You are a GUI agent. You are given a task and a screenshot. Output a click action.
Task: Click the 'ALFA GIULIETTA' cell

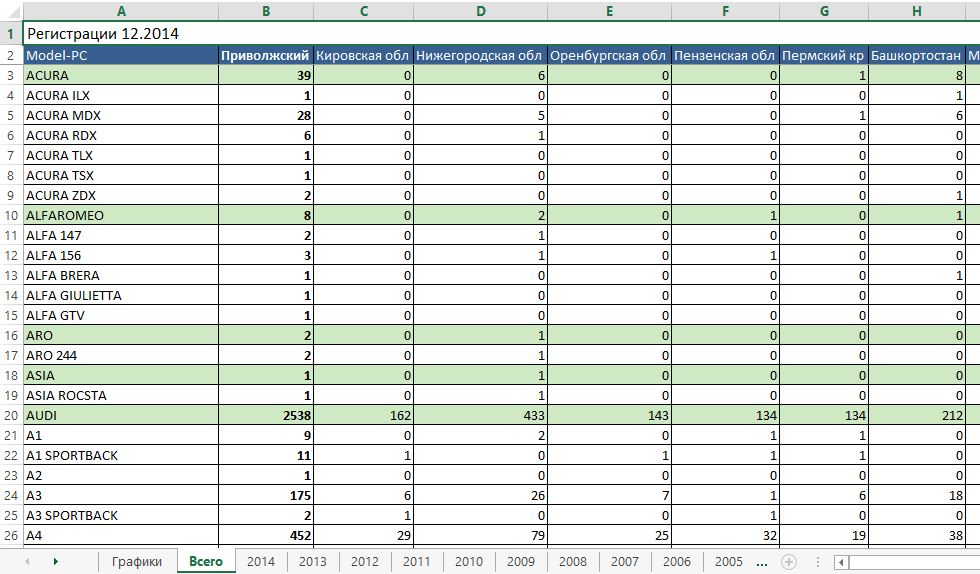[121, 295]
